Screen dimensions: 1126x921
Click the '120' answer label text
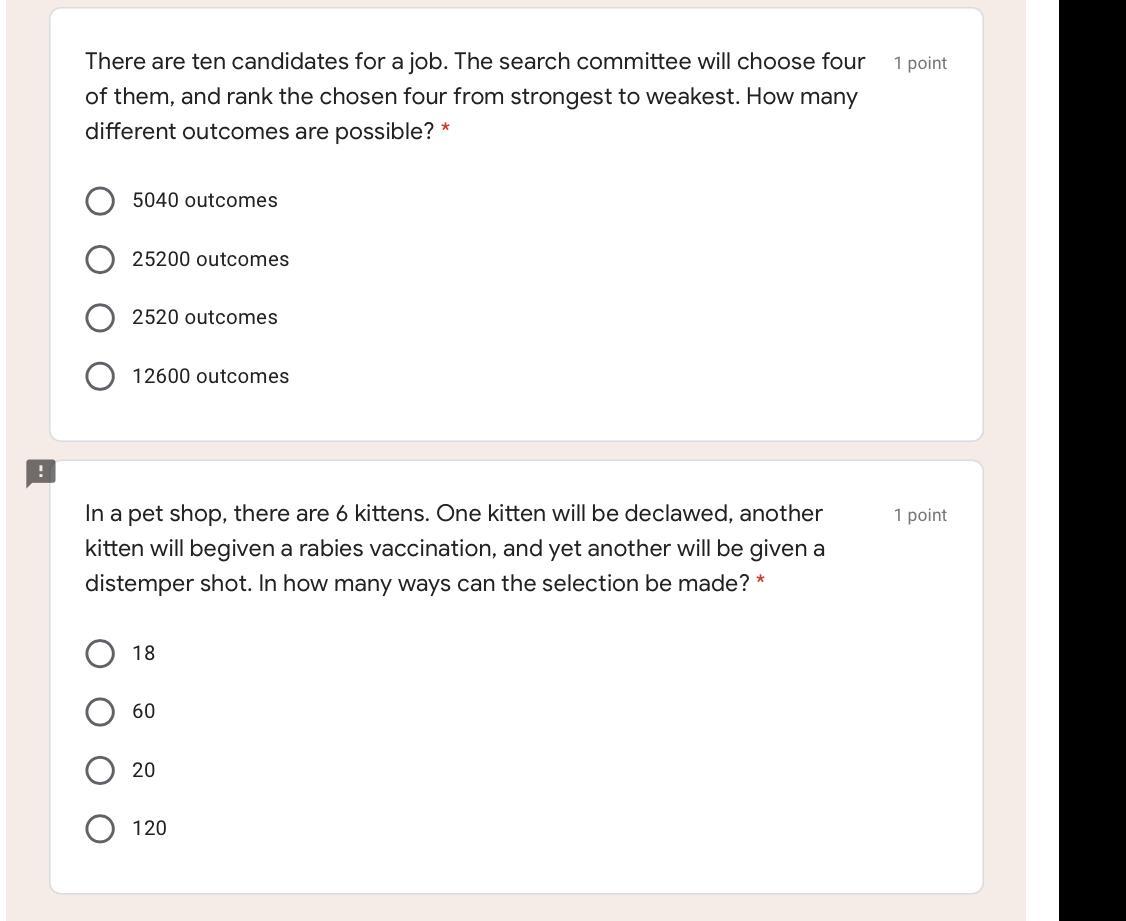point(149,829)
